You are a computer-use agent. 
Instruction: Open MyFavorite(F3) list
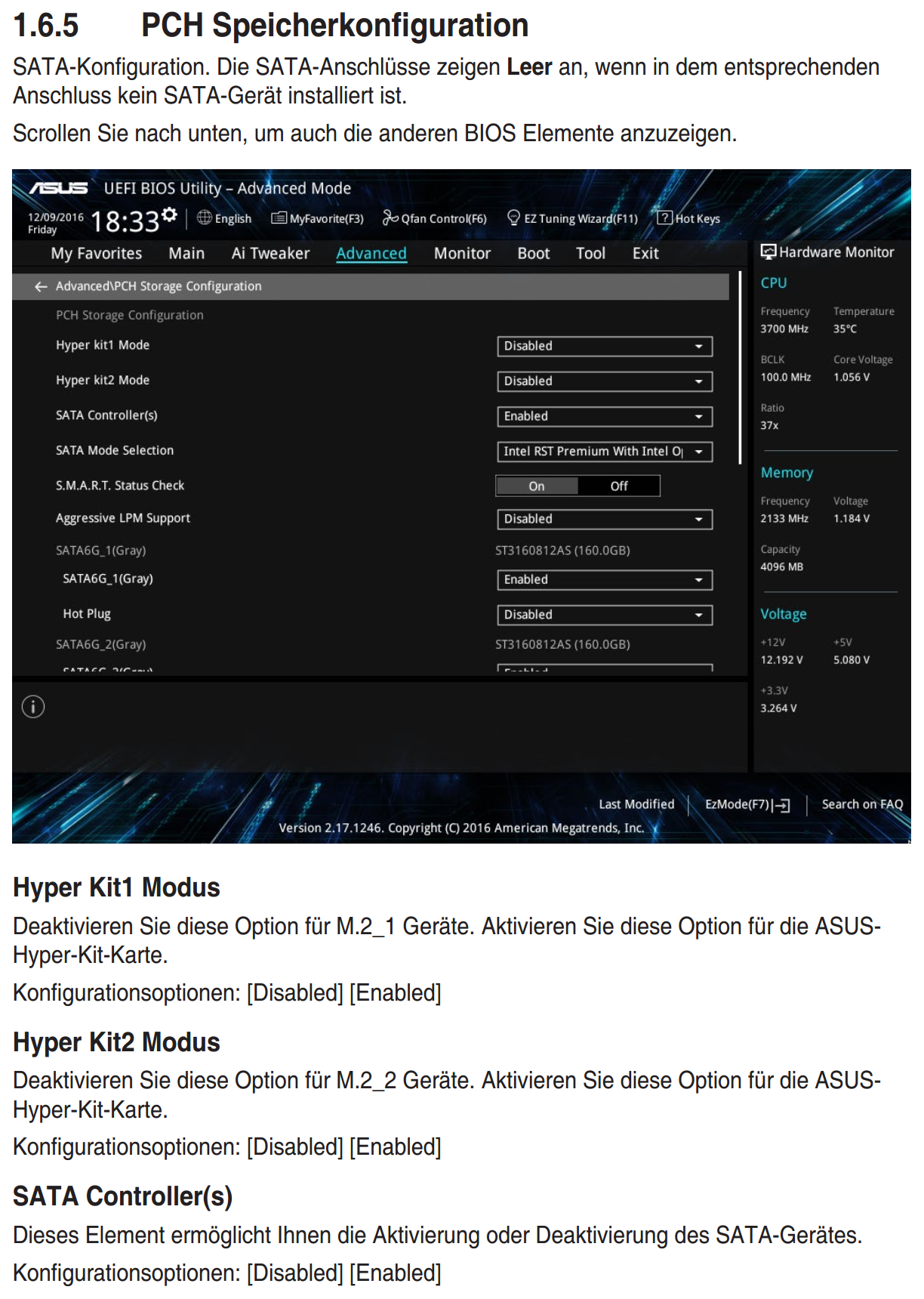point(317,218)
